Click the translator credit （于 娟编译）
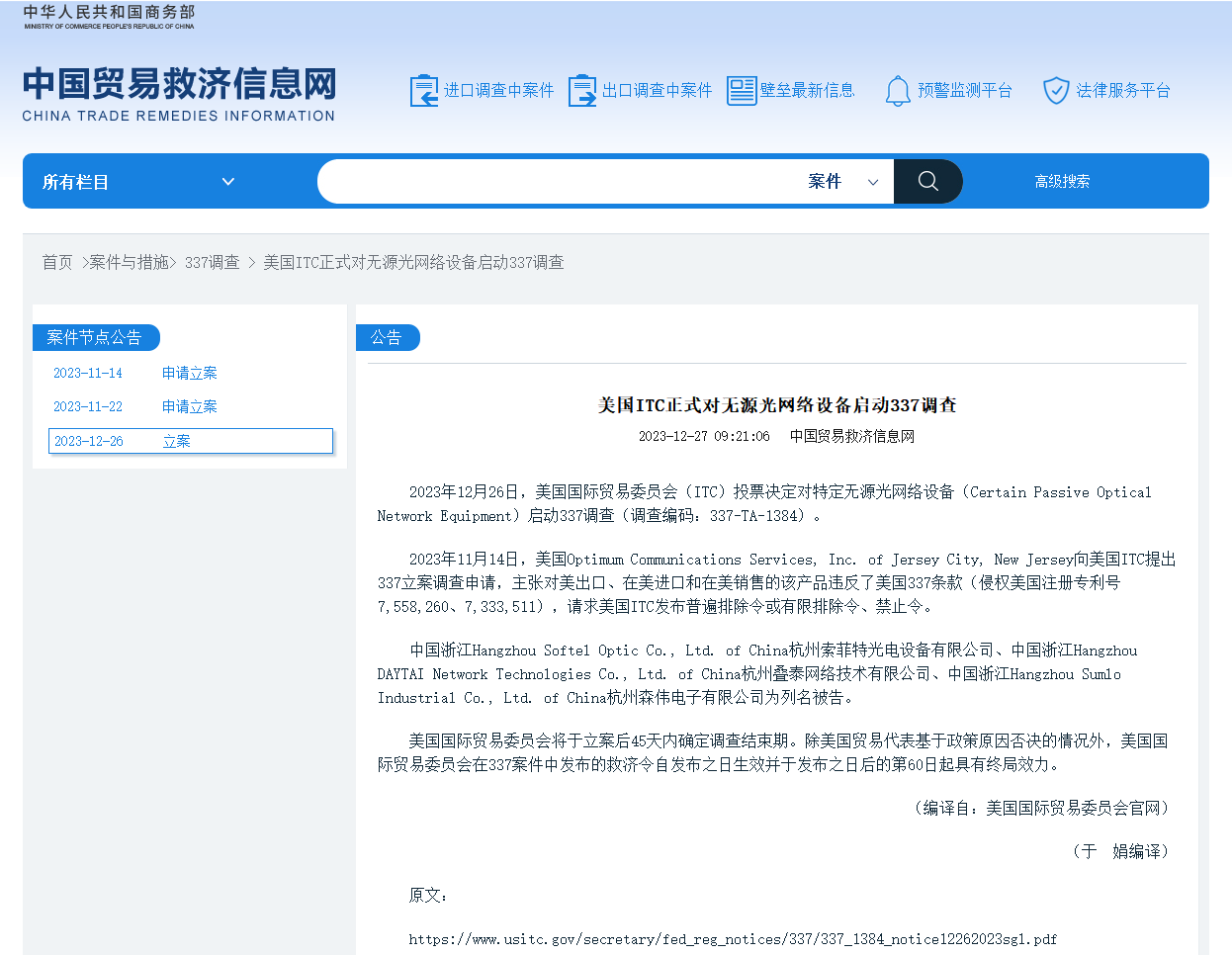The width and height of the screenshot is (1232, 955). 1120,851
